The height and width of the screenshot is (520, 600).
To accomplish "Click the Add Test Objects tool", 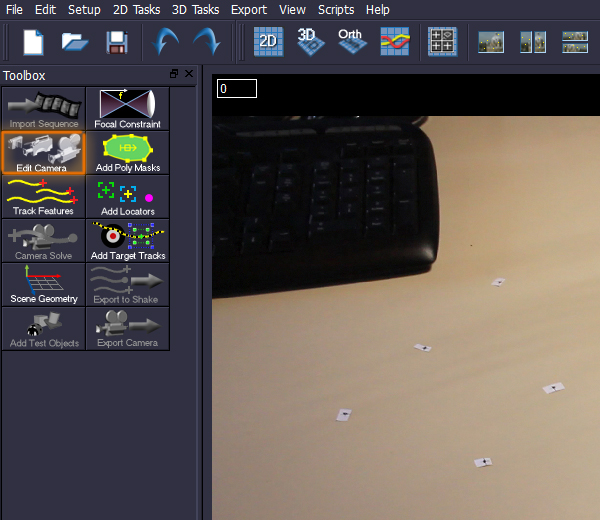I will [x=44, y=328].
